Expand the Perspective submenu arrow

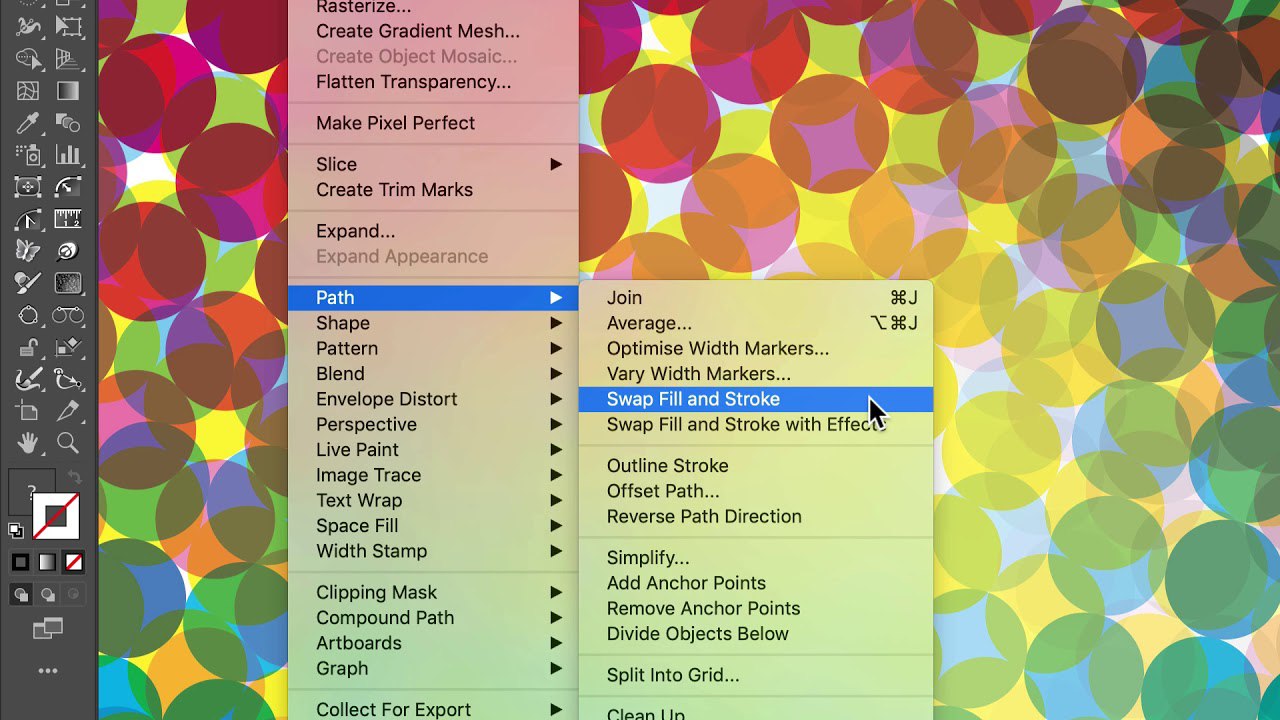pyautogui.click(x=556, y=424)
